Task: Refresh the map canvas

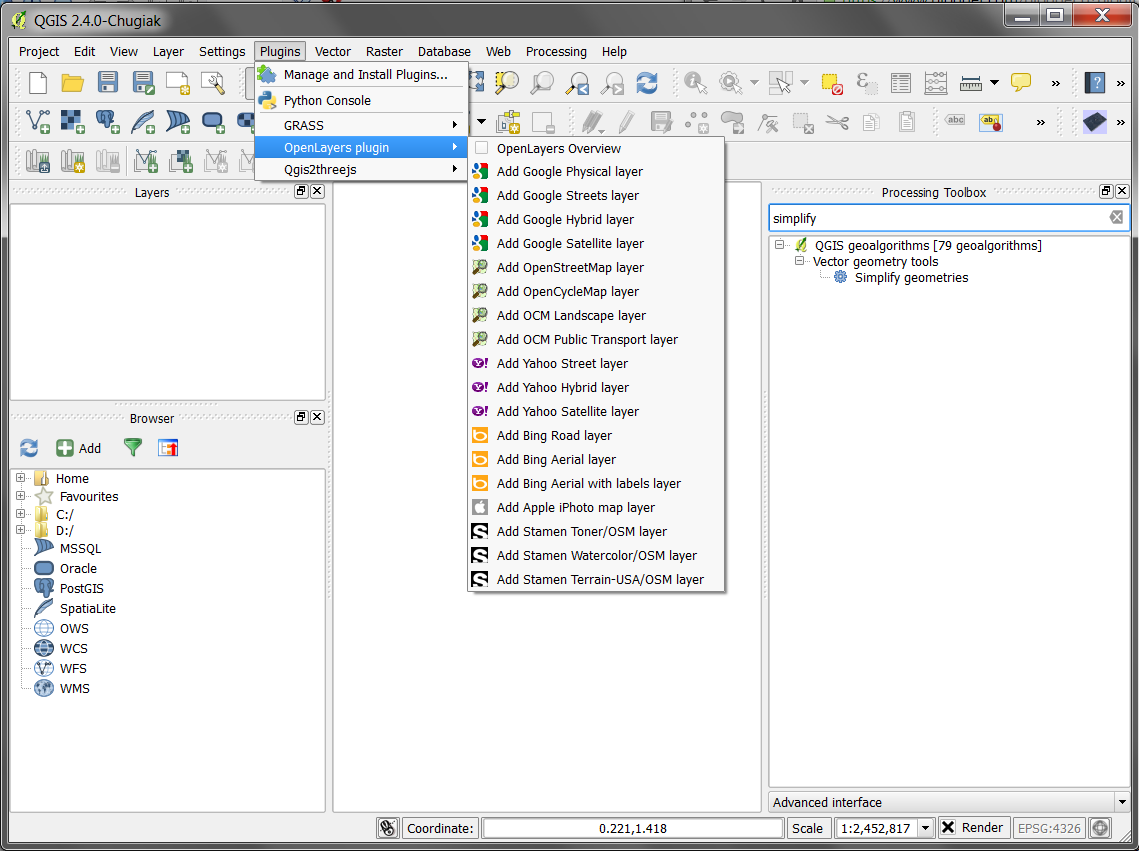Action: (647, 83)
